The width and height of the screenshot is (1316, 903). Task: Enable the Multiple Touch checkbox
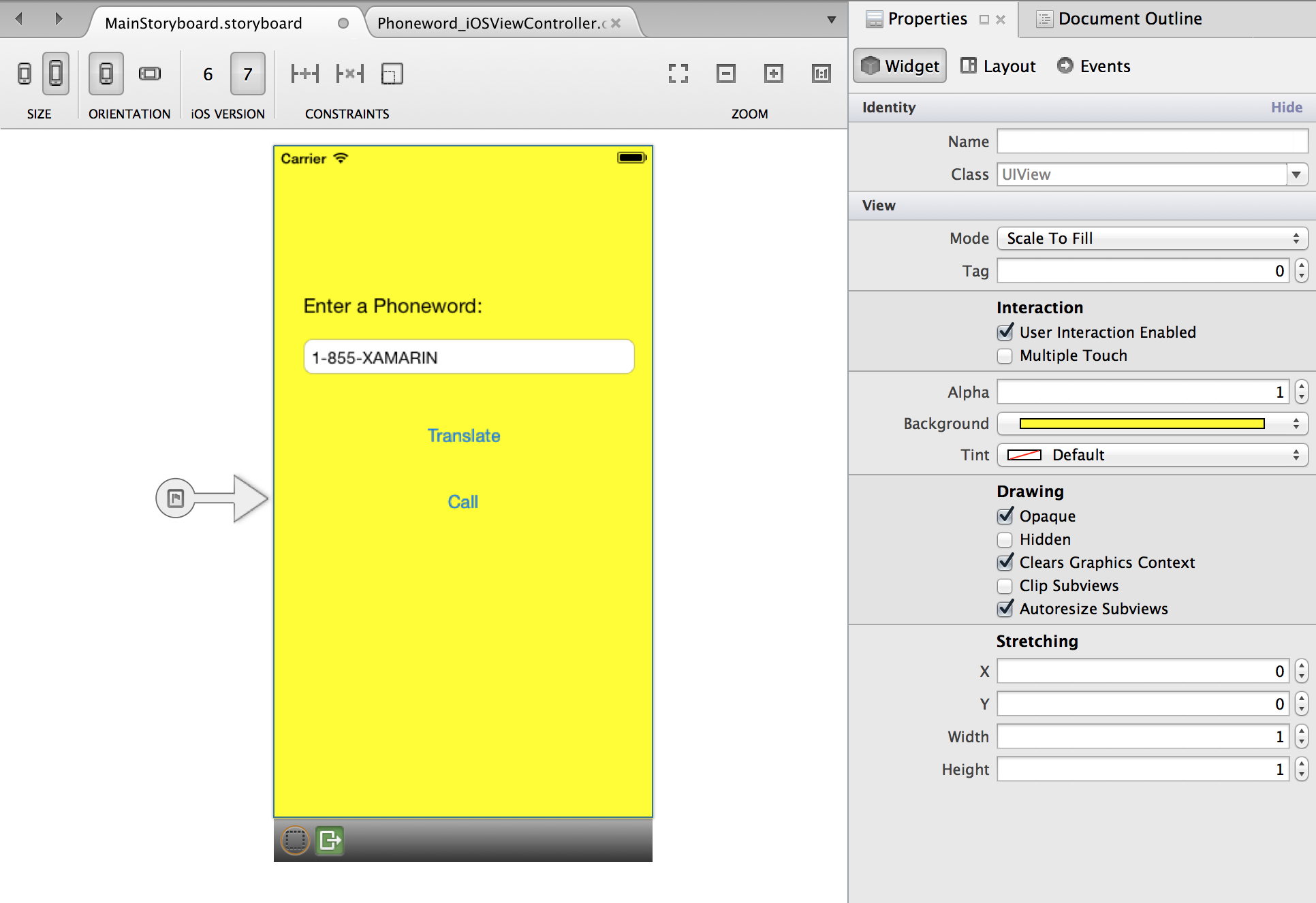[x=1005, y=356]
